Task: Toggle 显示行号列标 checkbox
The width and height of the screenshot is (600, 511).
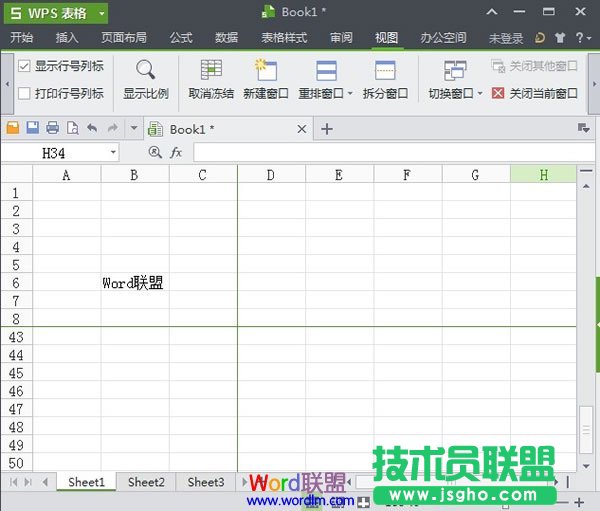Action: click(x=24, y=66)
